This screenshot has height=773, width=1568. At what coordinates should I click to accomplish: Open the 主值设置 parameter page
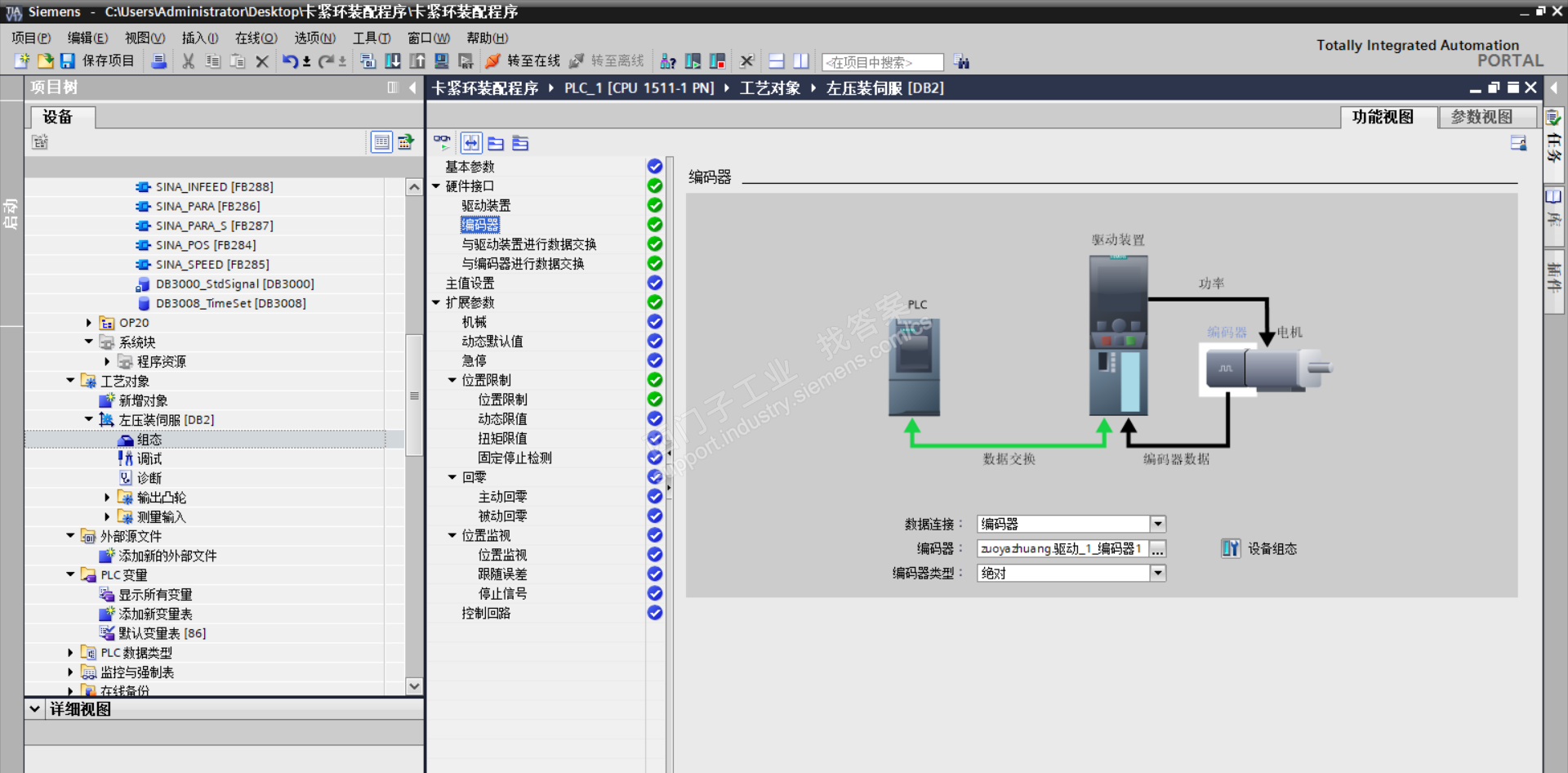[470, 284]
